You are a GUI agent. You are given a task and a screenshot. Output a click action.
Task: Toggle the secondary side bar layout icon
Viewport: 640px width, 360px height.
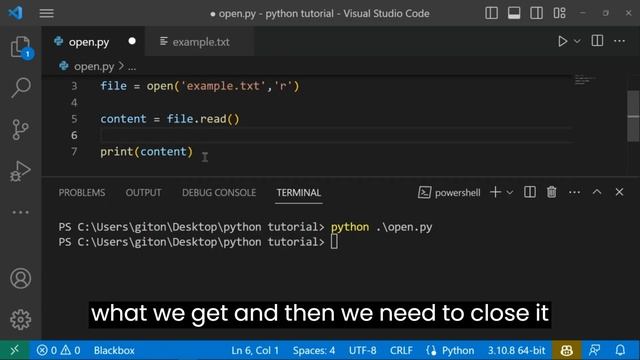pyautogui.click(x=536, y=13)
